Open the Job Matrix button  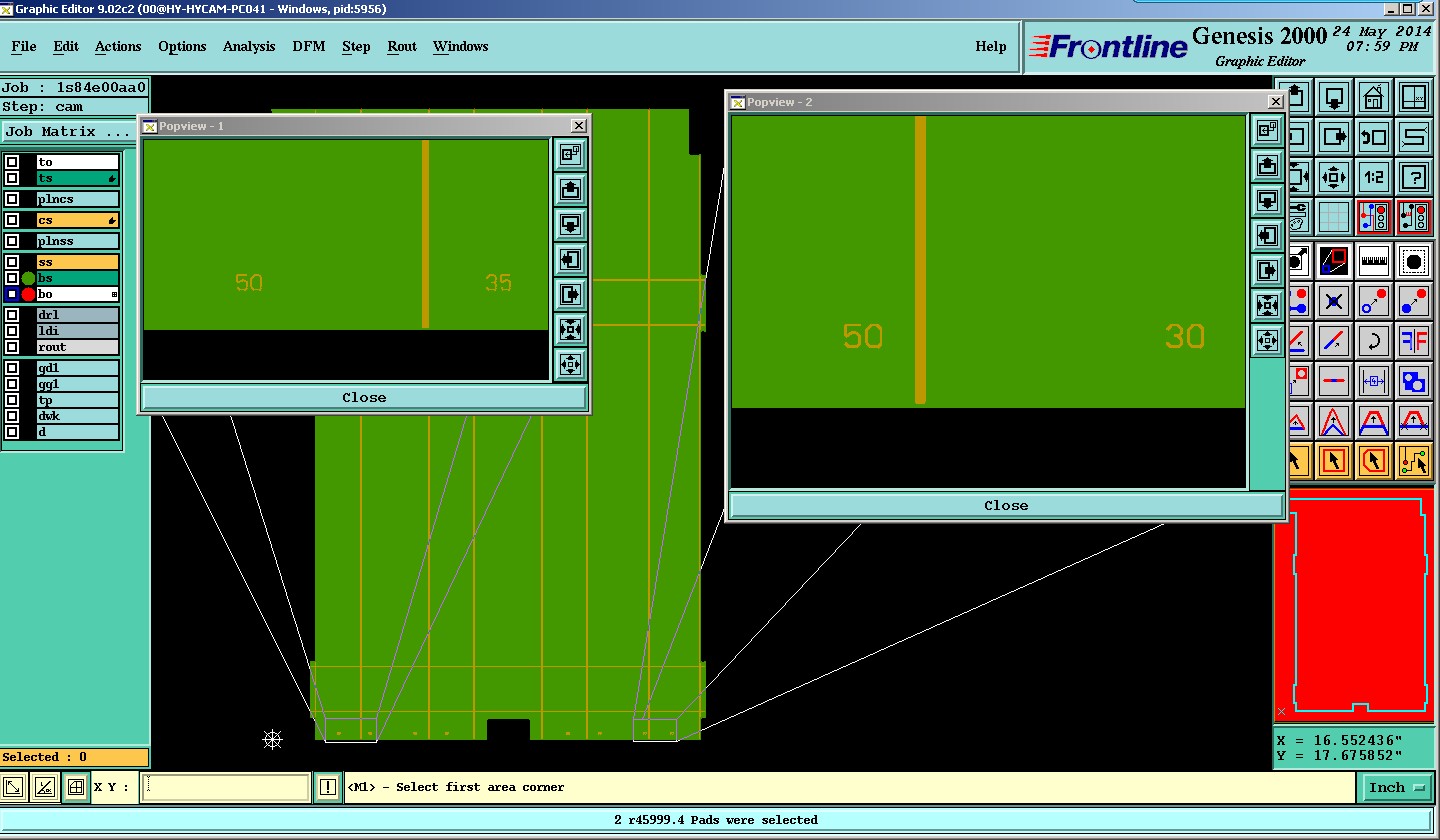coord(68,131)
